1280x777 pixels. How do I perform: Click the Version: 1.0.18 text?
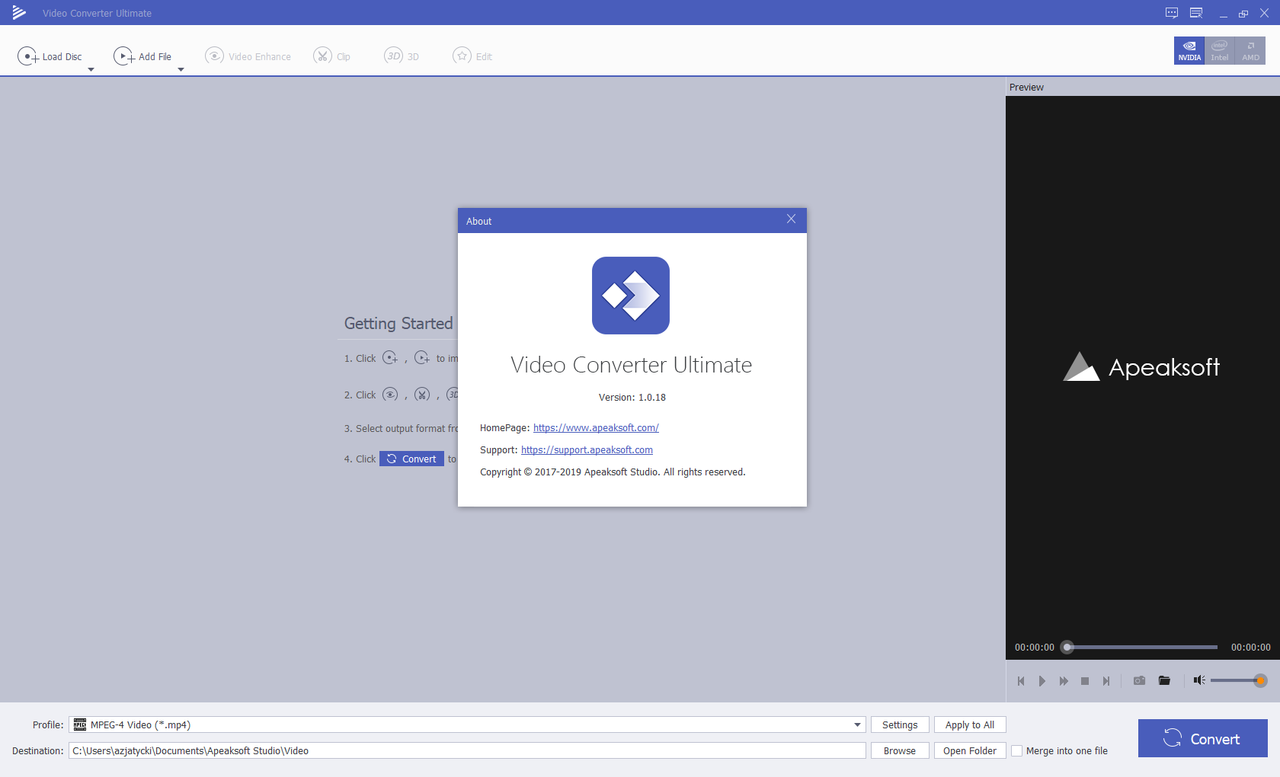click(x=632, y=397)
